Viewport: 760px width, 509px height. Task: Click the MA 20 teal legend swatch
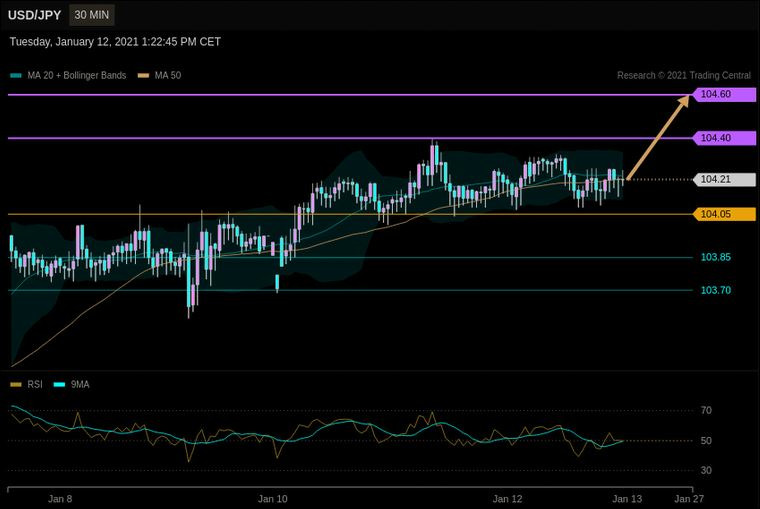pyautogui.click(x=16, y=76)
